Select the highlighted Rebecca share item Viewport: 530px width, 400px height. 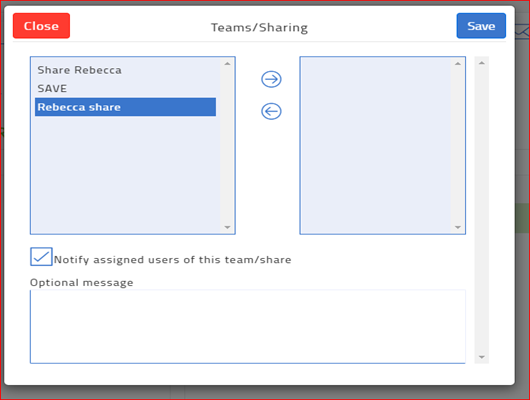click(x=125, y=107)
